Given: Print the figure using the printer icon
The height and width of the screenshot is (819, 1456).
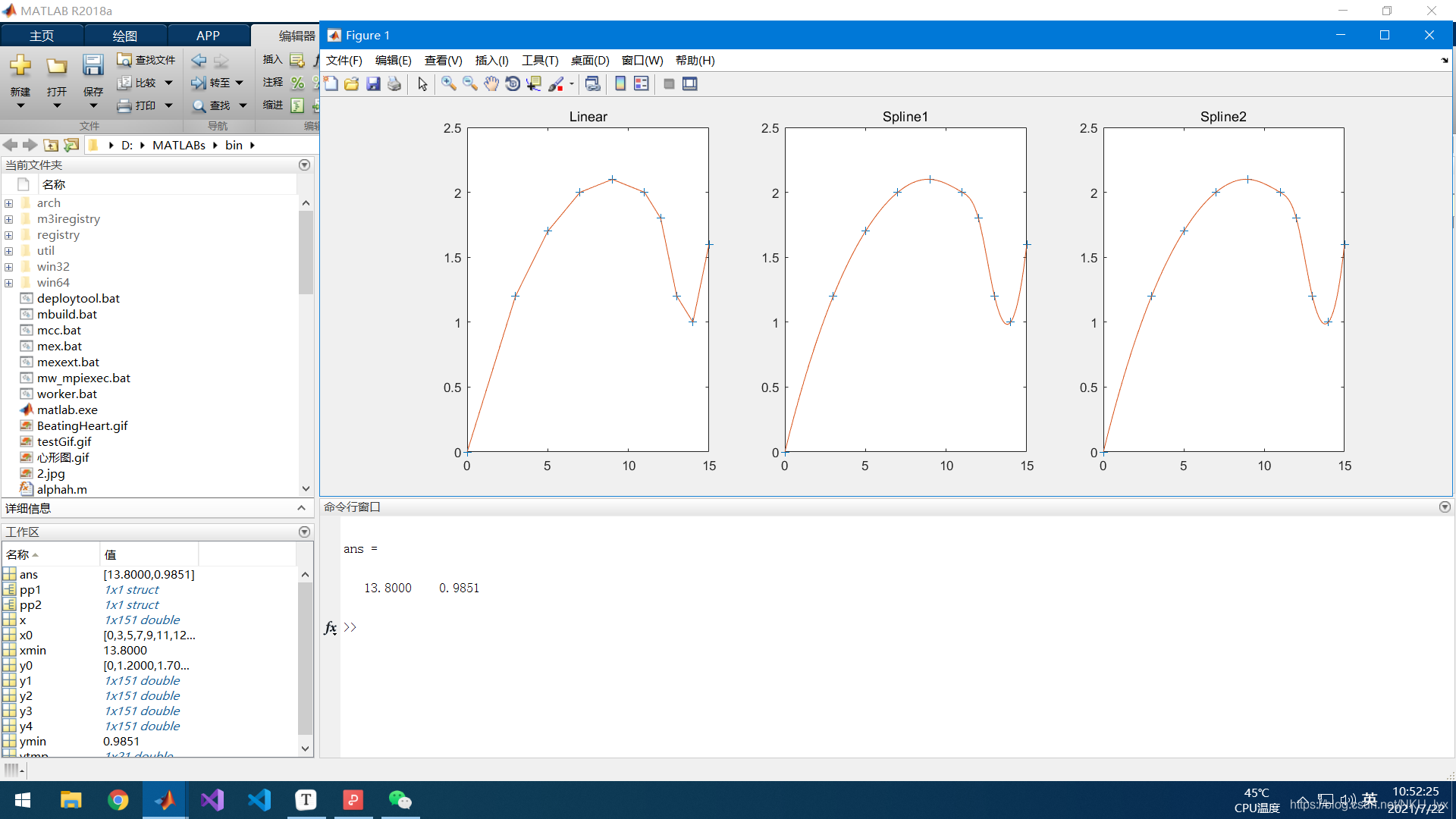Looking at the screenshot, I should pos(394,84).
